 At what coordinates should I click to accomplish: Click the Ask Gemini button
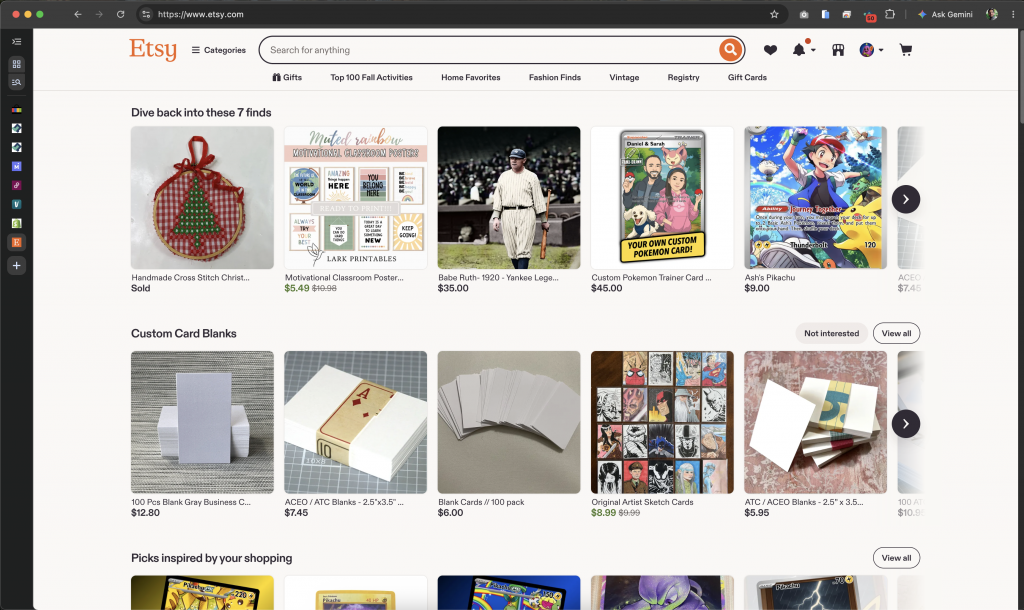pyautogui.click(x=945, y=14)
